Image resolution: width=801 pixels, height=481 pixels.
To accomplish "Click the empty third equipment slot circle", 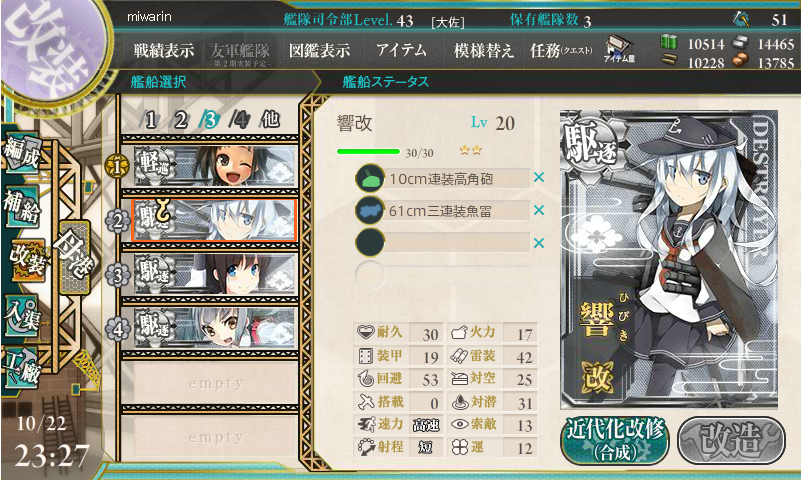I will click(x=370, y=242).
